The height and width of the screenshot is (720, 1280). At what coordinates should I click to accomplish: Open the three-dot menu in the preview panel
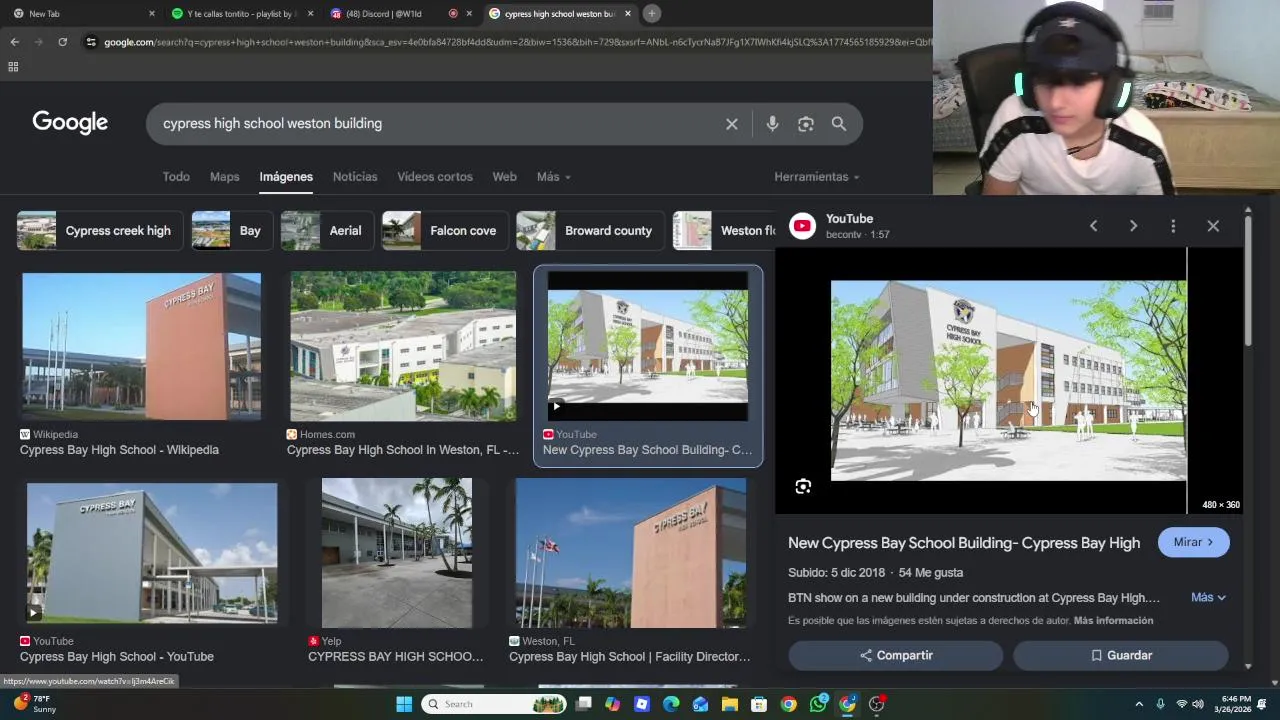pyautogui.click(x=1173, y=226)
